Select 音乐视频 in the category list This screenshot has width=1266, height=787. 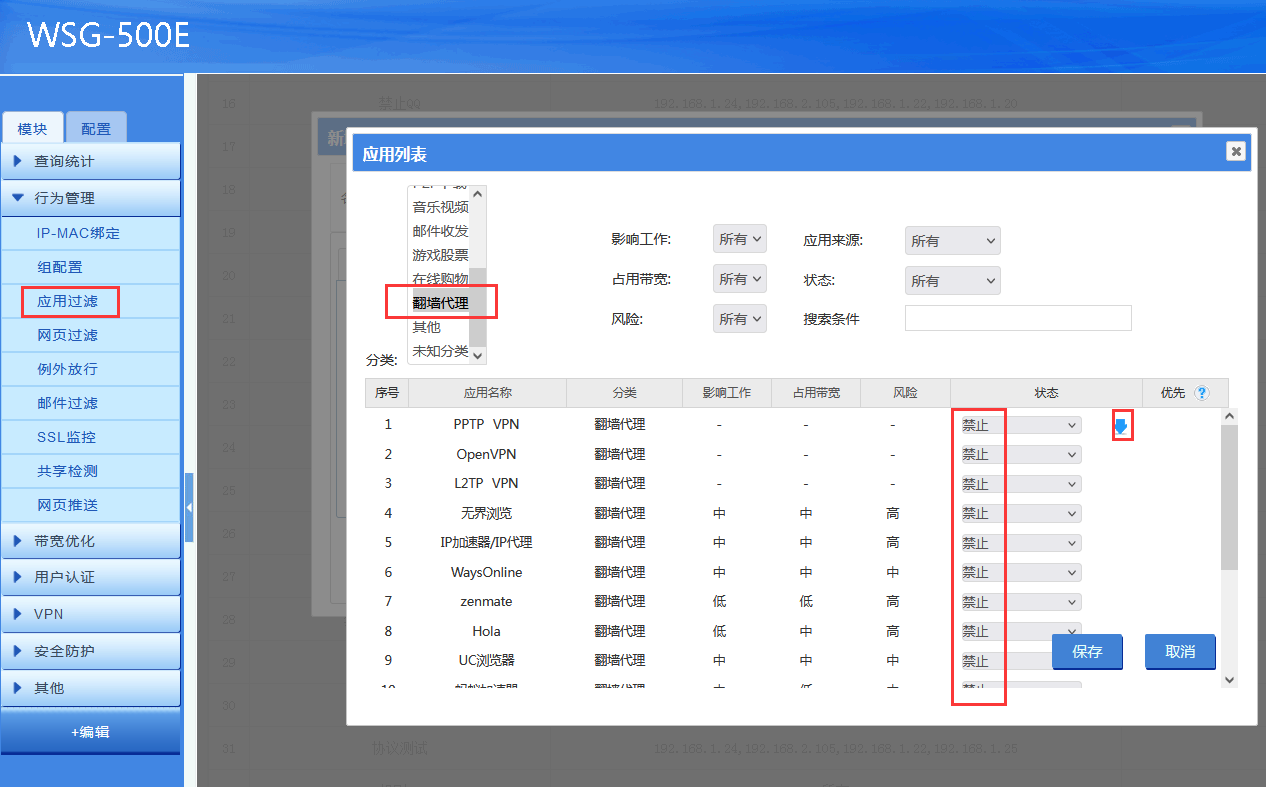(440, 207)
